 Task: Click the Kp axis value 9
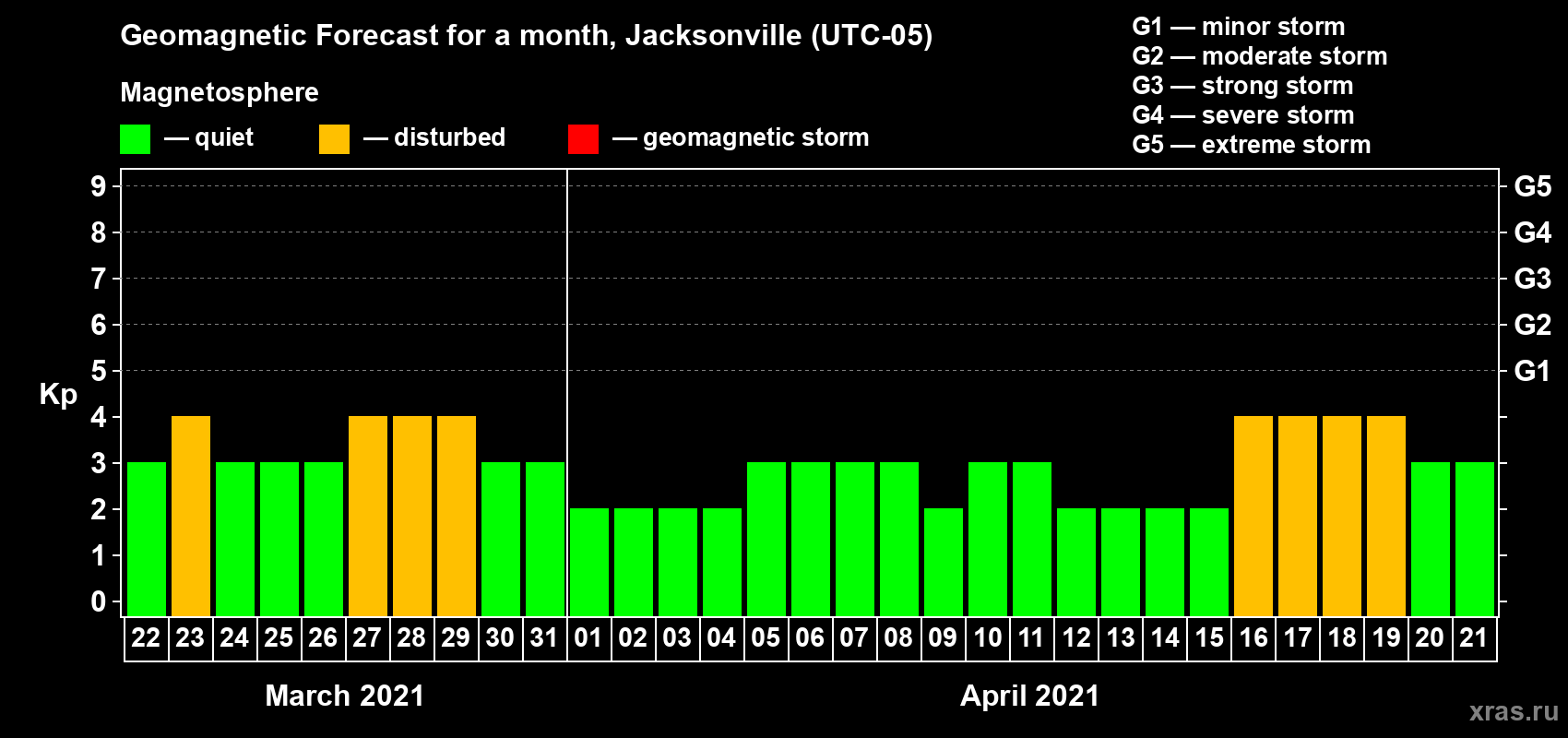[x=99, y=186]
